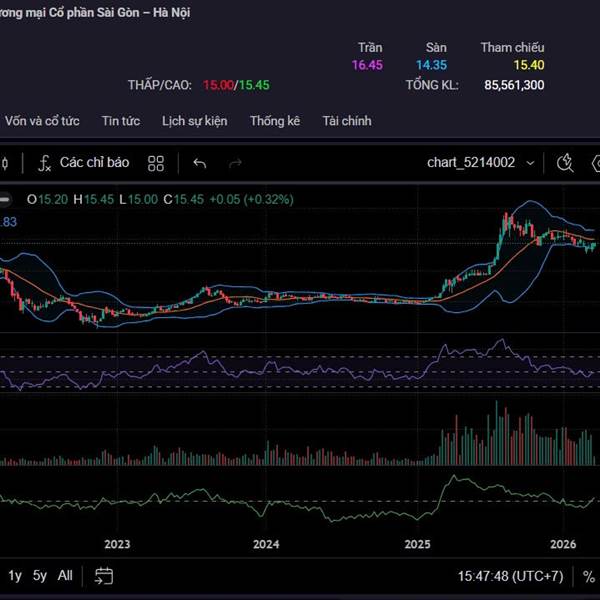The image size is (600, 600).
Task: Open the Tài chính tab
Action: pos(346,121)
